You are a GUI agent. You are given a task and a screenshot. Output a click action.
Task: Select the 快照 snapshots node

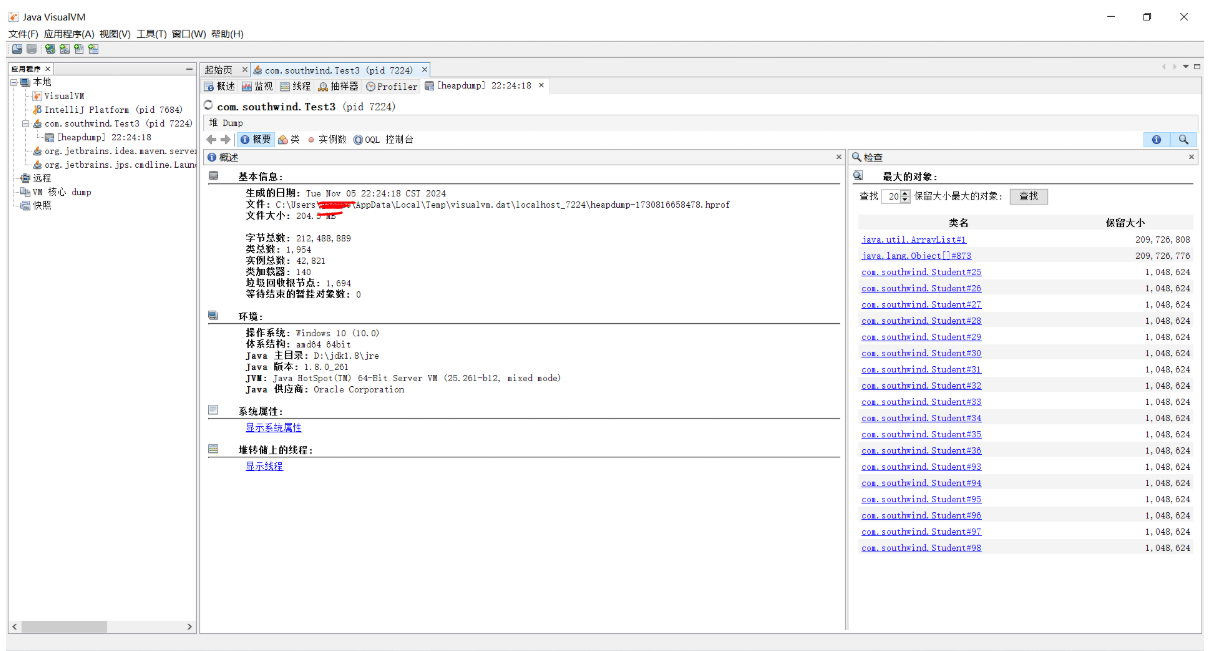[x=35, y=206]
